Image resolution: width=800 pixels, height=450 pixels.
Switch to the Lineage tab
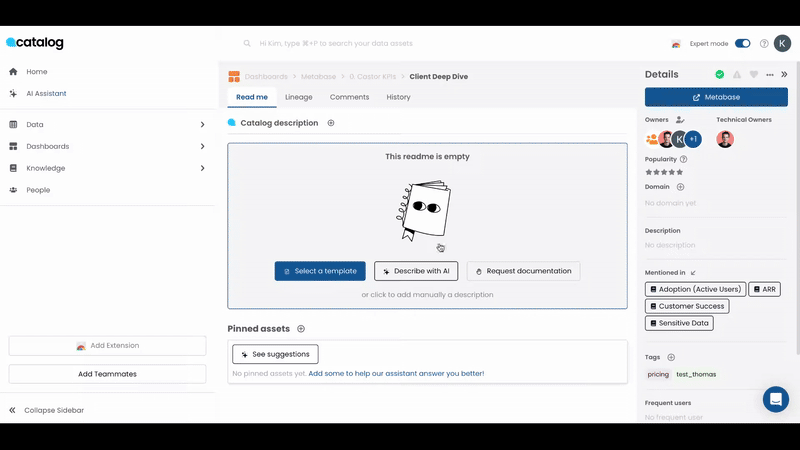coord(298,97)
